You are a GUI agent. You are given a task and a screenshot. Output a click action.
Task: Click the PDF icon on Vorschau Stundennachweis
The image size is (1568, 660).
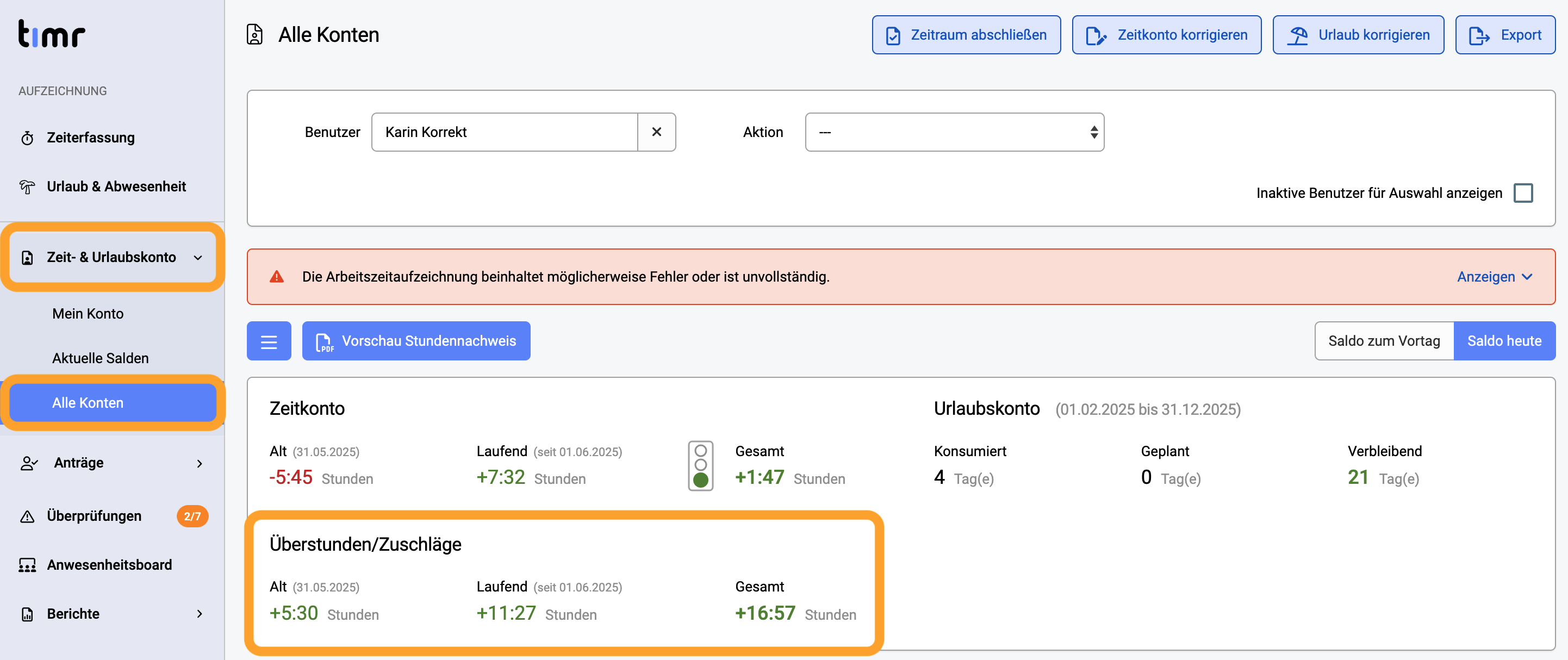point(325,342)
